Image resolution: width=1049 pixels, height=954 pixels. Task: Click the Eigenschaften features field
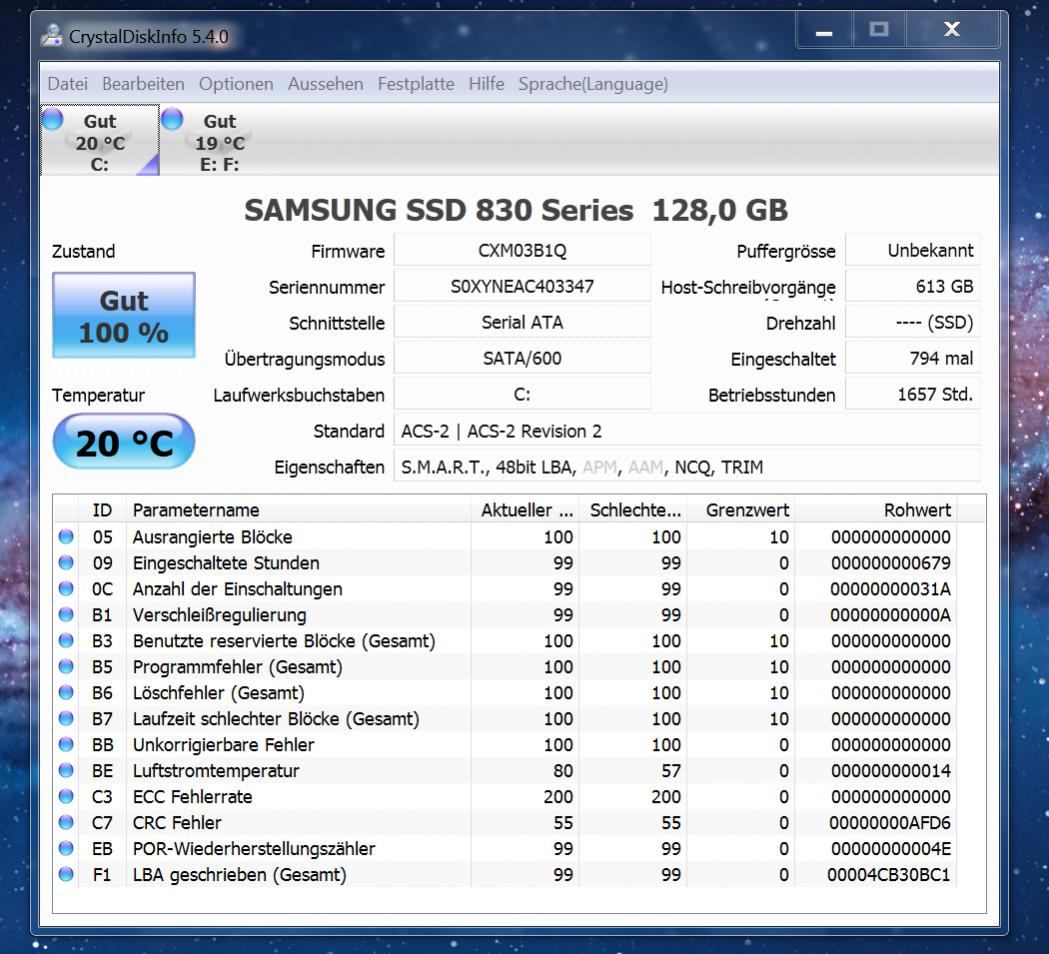pyautogui.click(x=688, y=467)
